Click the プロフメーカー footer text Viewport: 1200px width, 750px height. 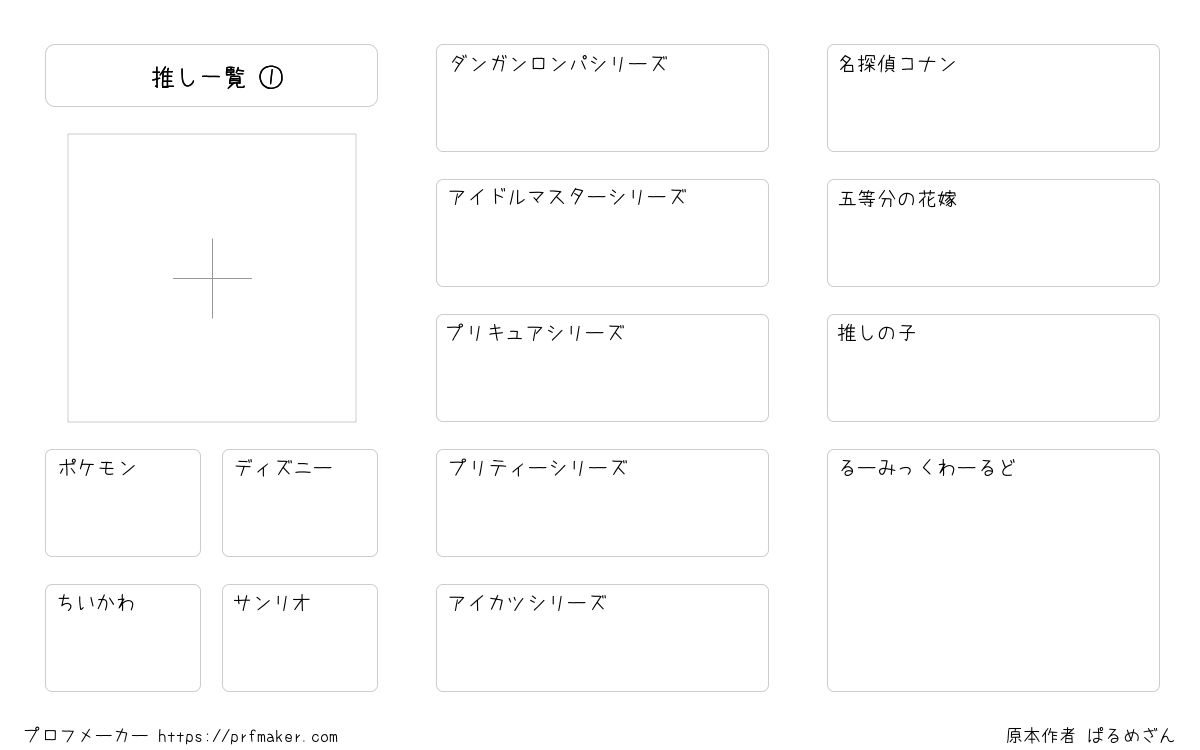(x=86, y=736)
